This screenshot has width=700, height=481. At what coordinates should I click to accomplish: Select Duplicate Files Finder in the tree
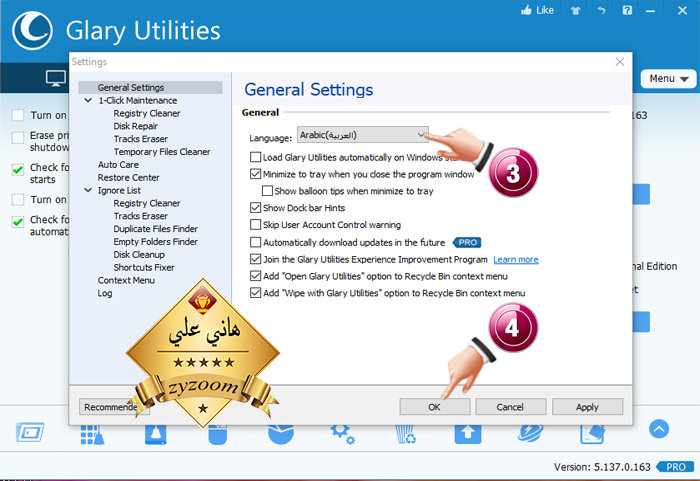pyautogui.click(x=155, y=229)
